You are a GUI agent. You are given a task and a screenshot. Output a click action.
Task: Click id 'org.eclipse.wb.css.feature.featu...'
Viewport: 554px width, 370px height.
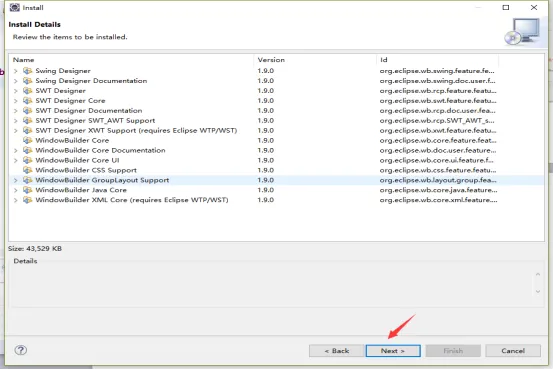[x=438, y=170]
